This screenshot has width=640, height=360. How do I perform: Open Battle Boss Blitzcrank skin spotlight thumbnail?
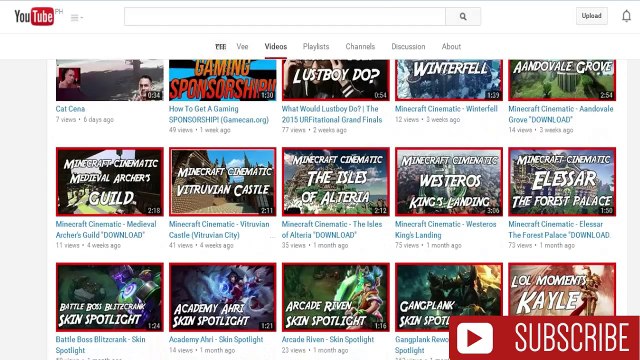[109, 297]
